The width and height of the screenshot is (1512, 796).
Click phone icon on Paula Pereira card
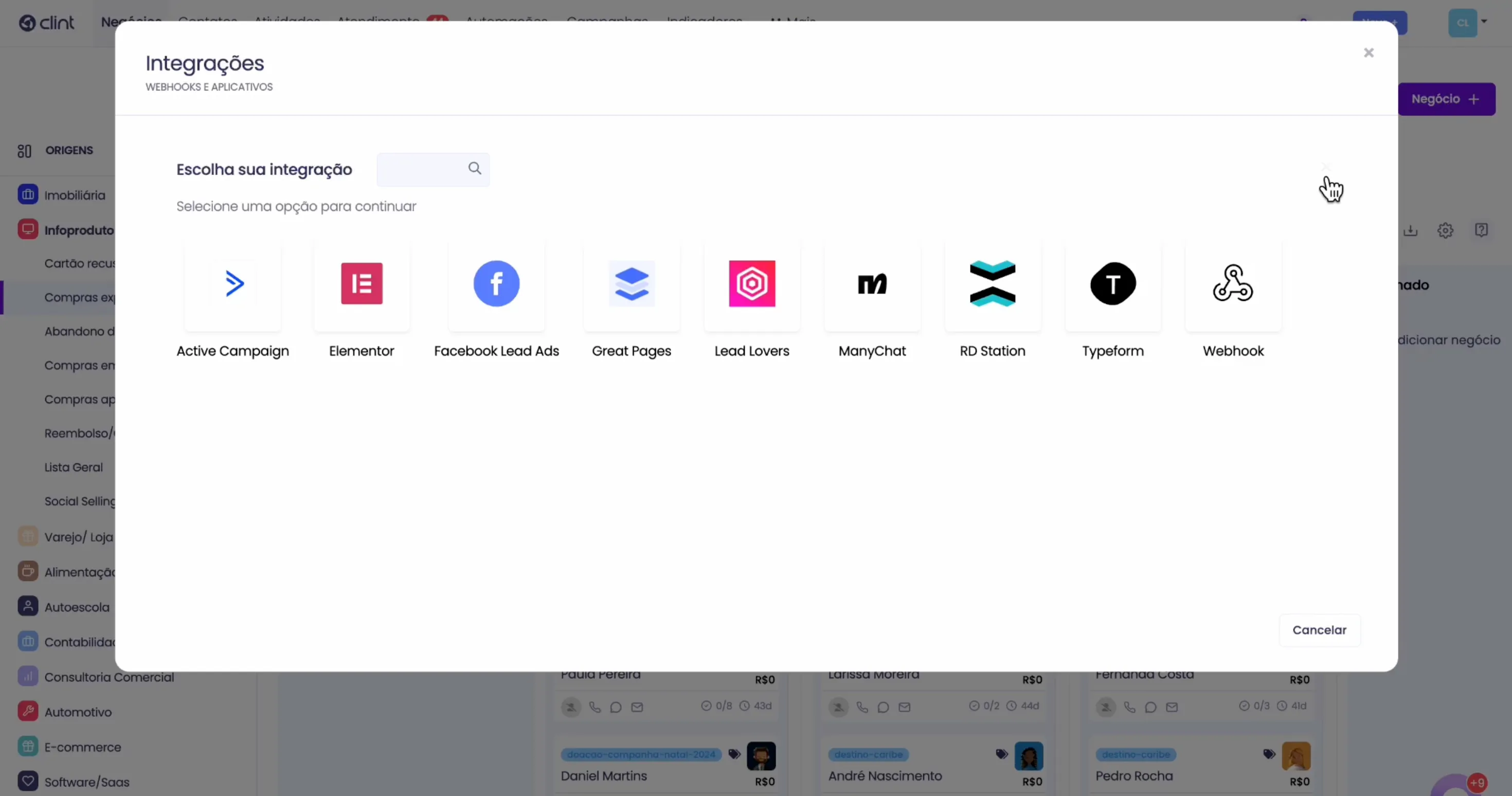(x=595, y=708)
